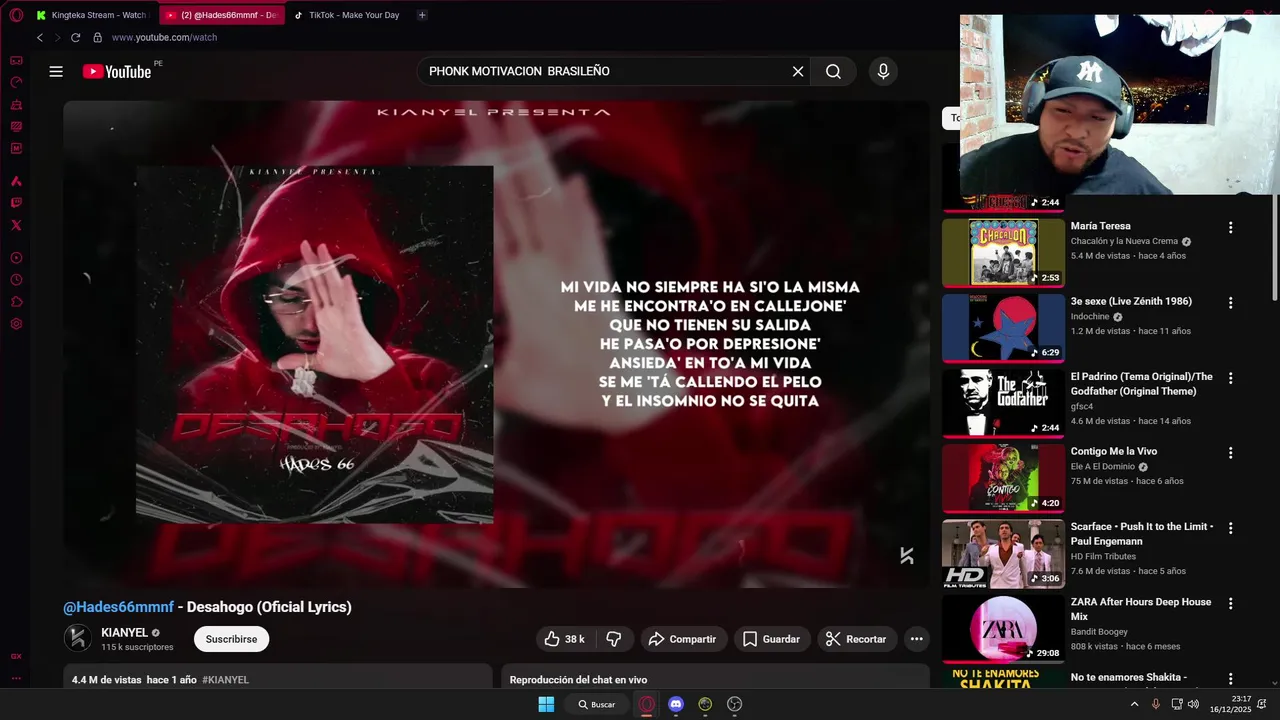This screenshot has height=720, width=1280.
Task: Play 3e sexe (Live Zénith 1986) thumbnail
Action: click(x=1003, y=328)
